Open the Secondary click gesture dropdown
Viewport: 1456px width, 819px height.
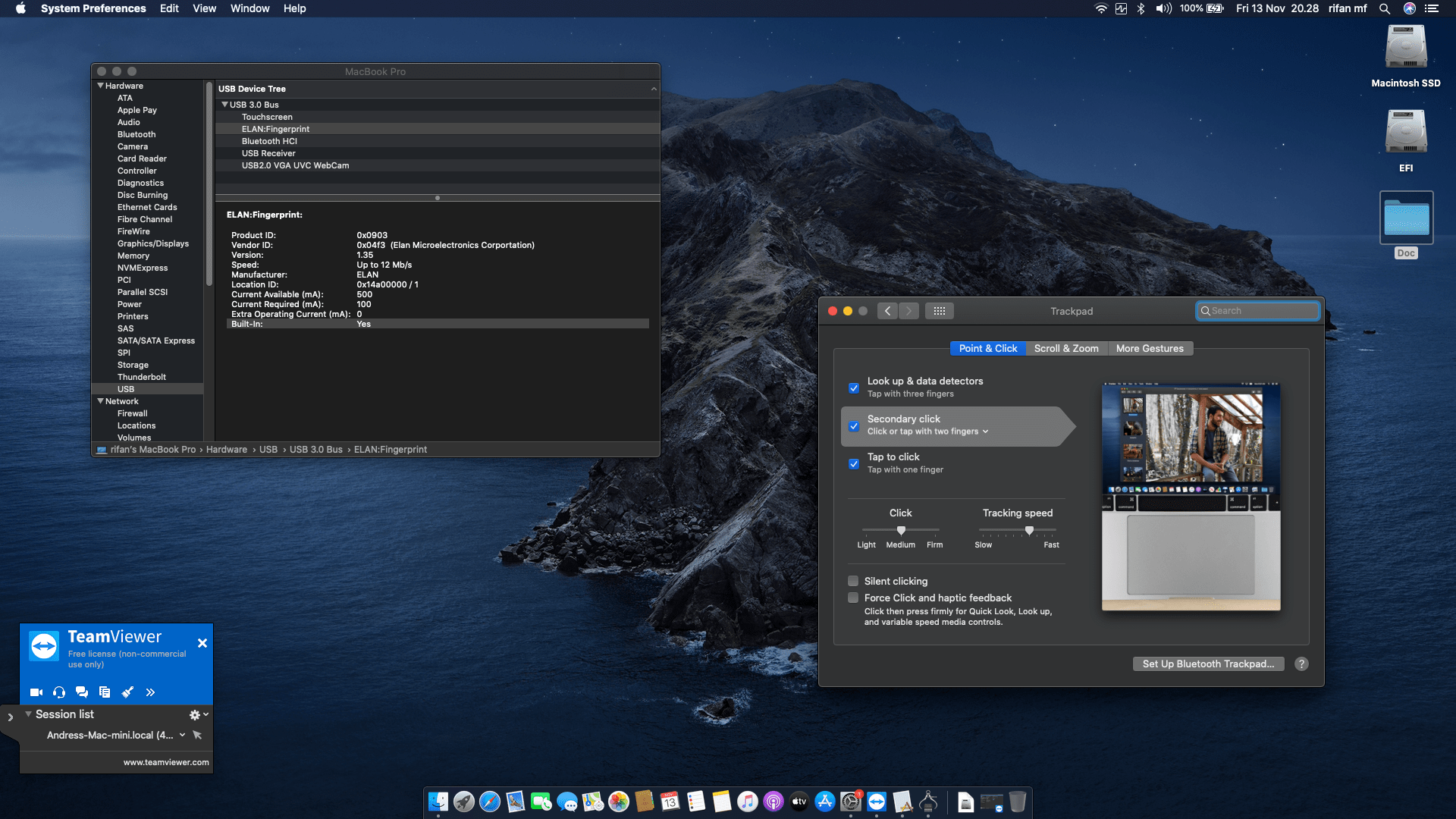pyautogui.click(x=985, y=431)
